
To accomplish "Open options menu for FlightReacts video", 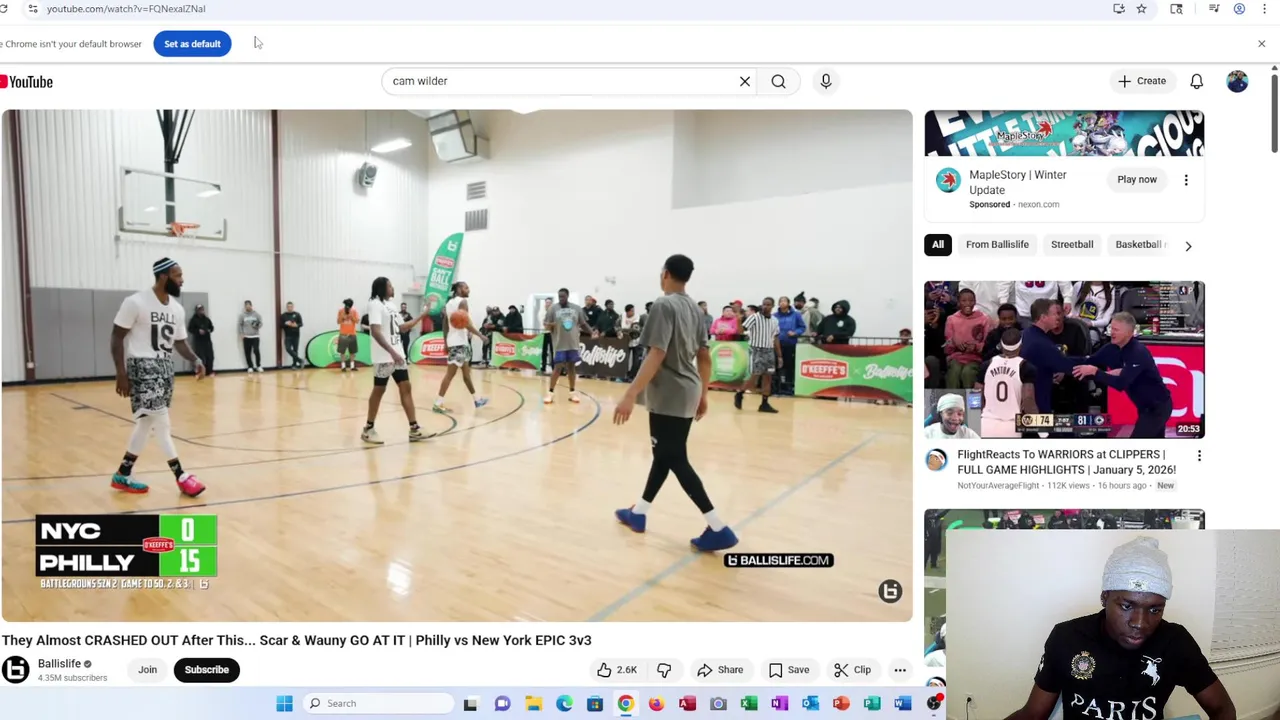I will 1199,456.
